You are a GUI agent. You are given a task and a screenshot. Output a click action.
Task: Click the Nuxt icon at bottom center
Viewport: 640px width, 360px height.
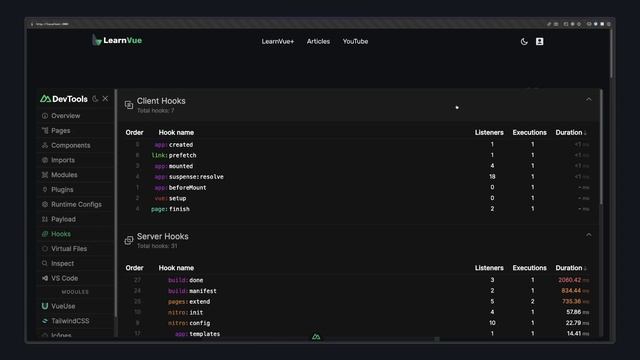coord(316,337)
